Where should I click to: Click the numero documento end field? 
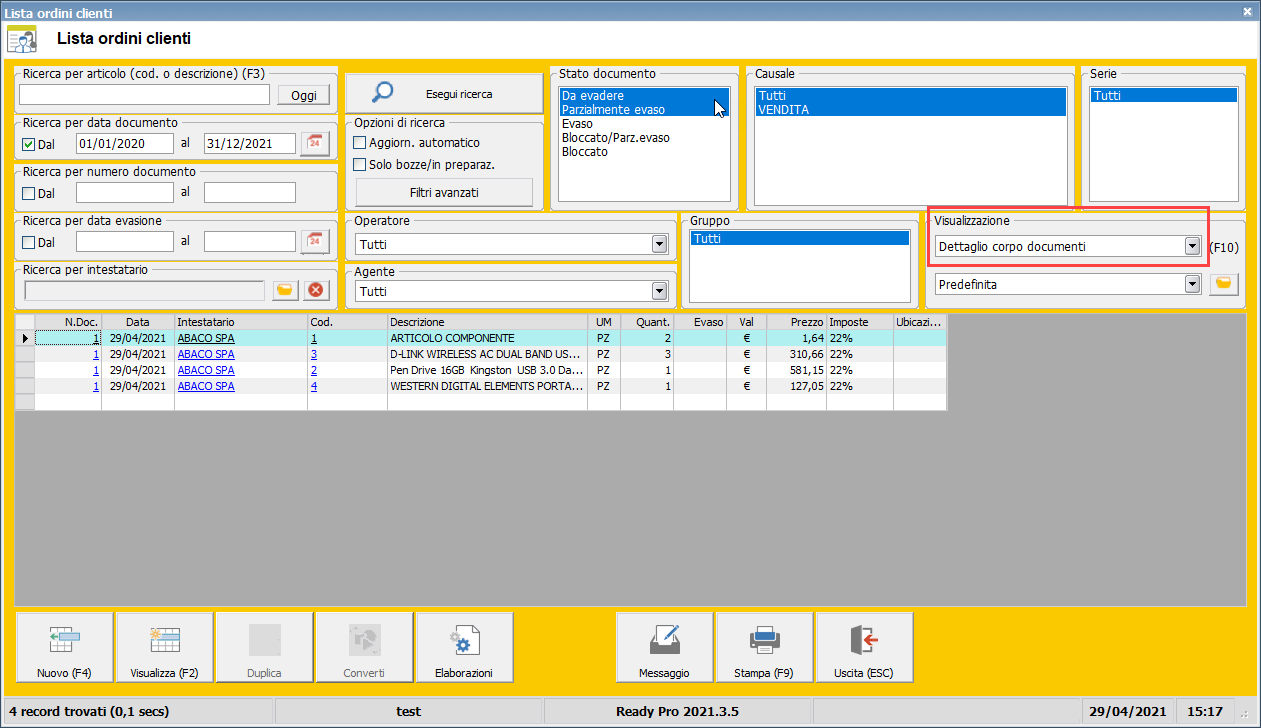tap(250, 193)
